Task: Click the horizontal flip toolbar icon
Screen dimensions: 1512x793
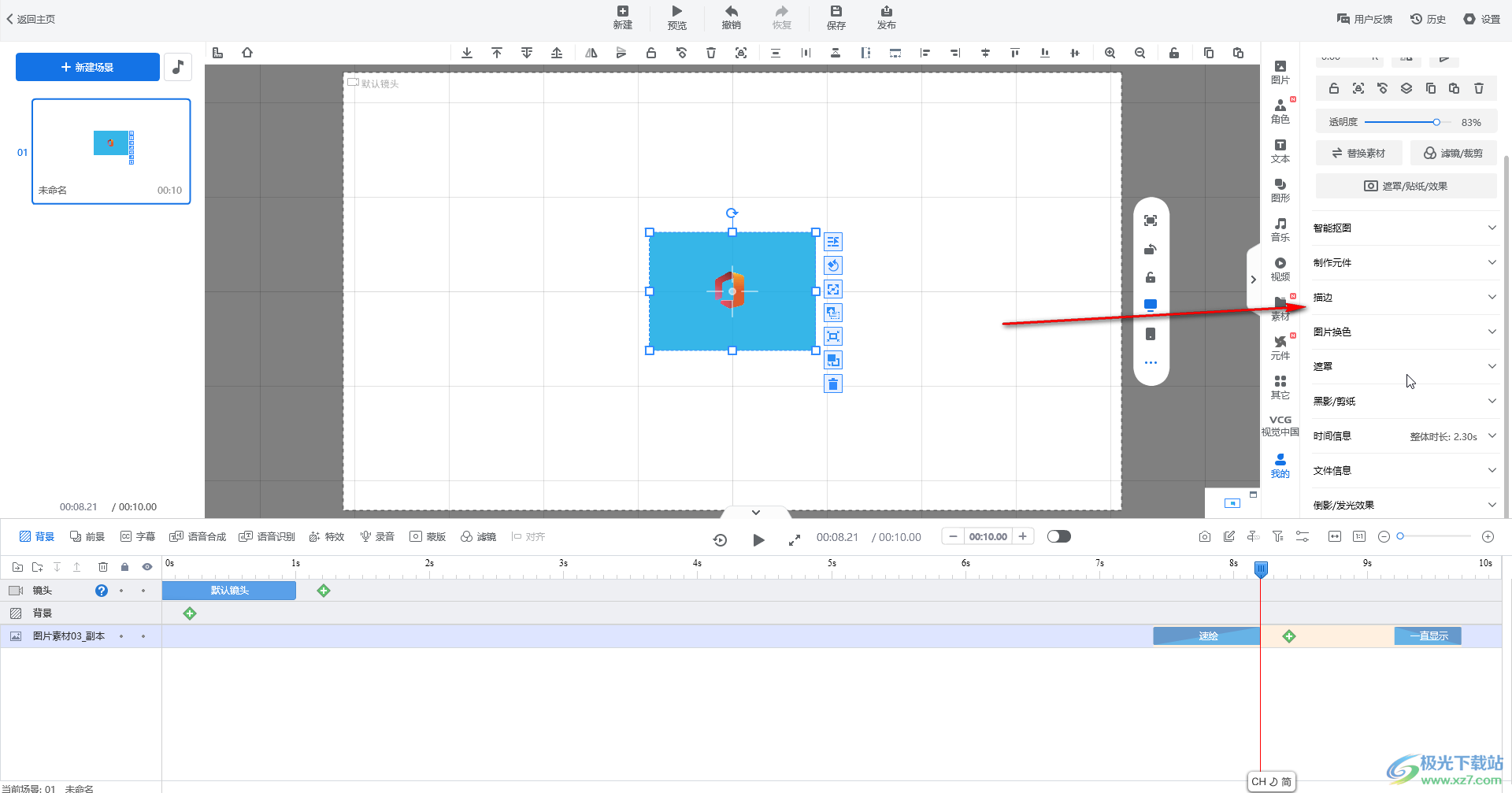Action: [x=591, y=53]
